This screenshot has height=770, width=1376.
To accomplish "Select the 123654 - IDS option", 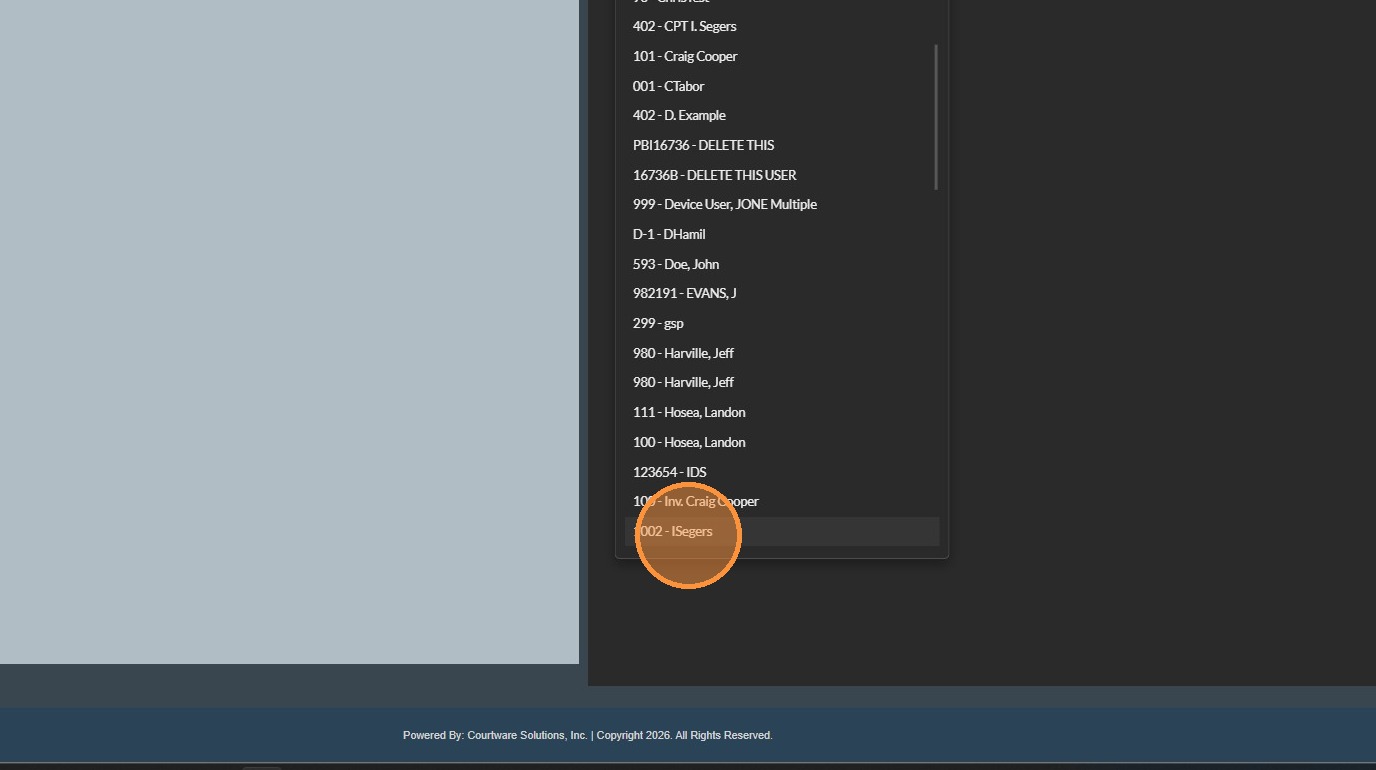I will tap(782, 472).
